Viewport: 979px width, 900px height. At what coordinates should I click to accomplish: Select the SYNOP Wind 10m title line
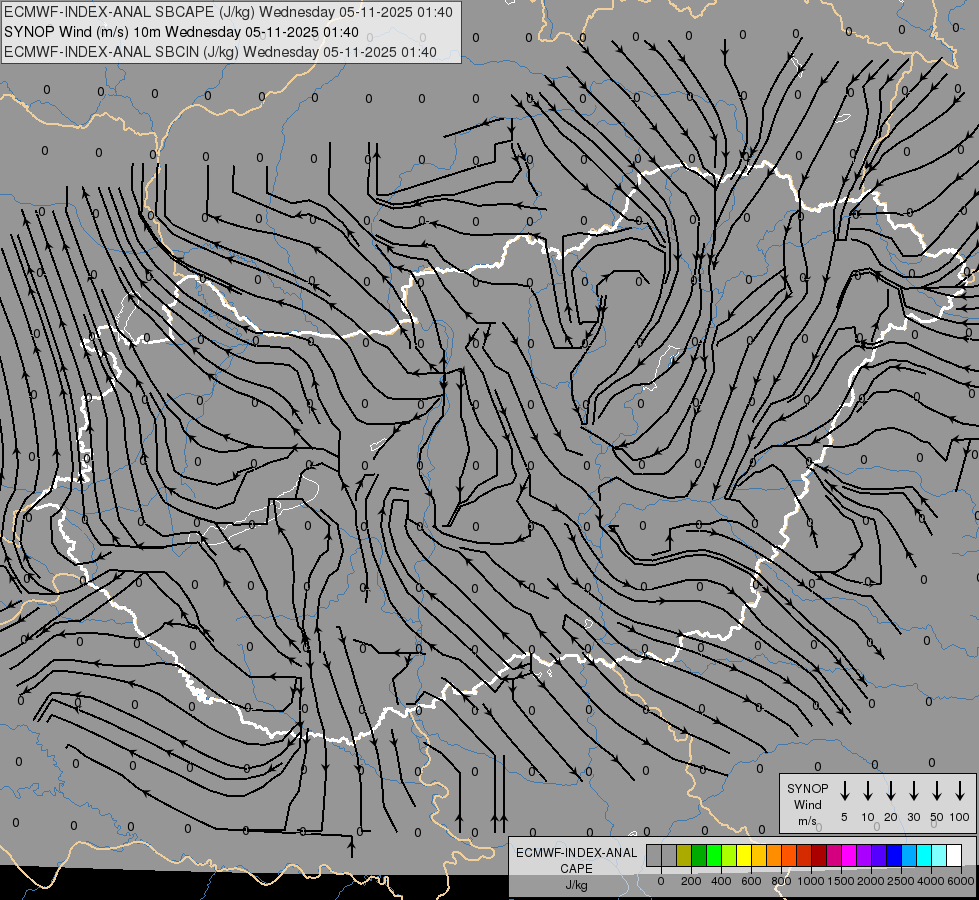tap(181, 32)
